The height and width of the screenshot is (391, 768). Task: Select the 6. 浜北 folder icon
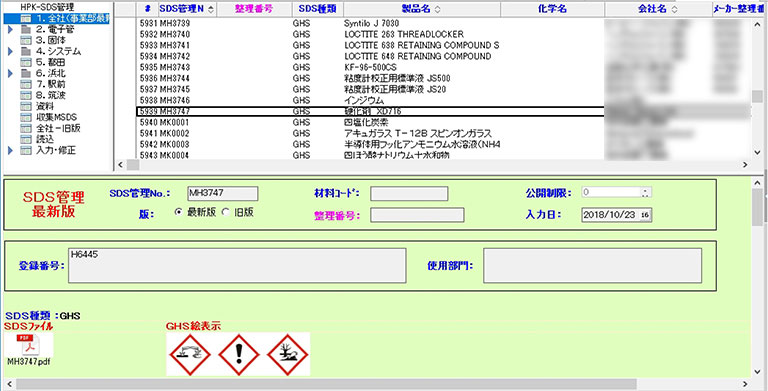click(26, 73)
